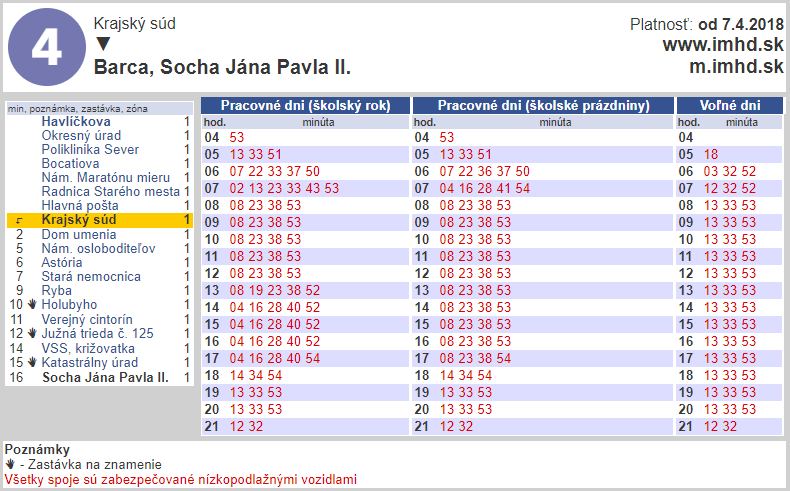Viewport: 790px width, 491px height.
Task: Click the hand icon beside Južná trieda č. 125
Action: [x=32, y=334]
